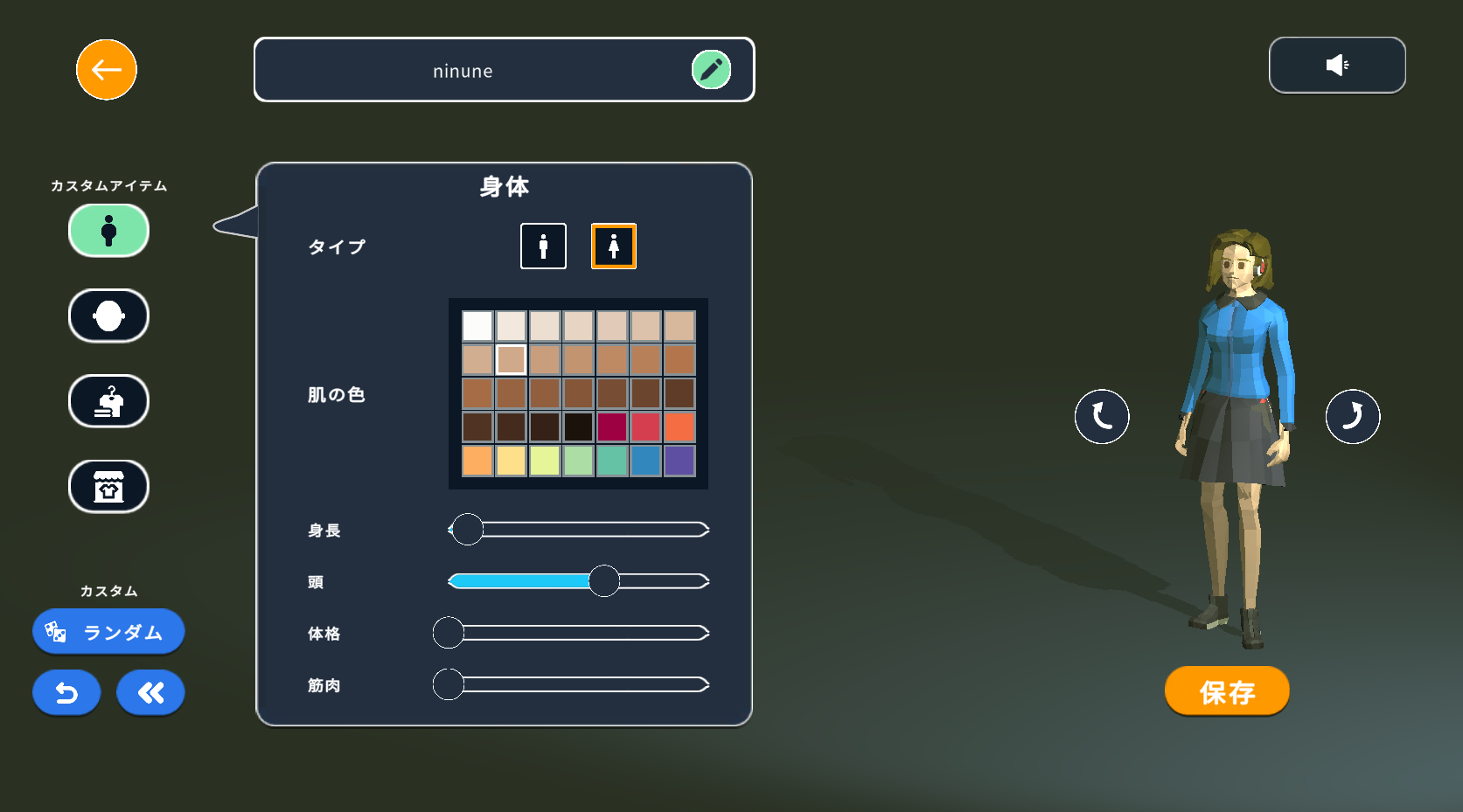Select the black skin color swatch
The height and width of the screenshot is (812, 1463).
click(578, 427)
